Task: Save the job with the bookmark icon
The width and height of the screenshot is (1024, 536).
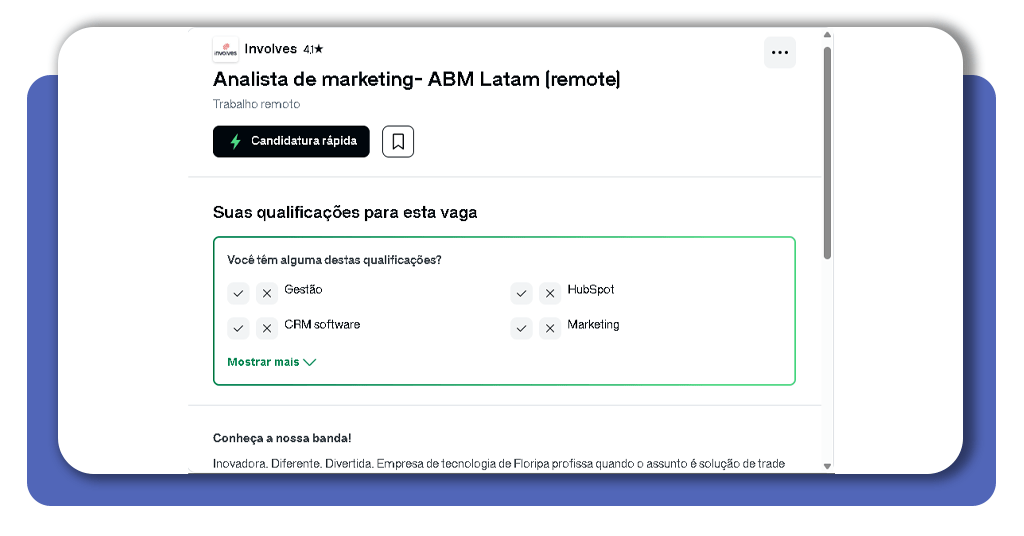Action: pyautogui.click(x=398, y=142)
